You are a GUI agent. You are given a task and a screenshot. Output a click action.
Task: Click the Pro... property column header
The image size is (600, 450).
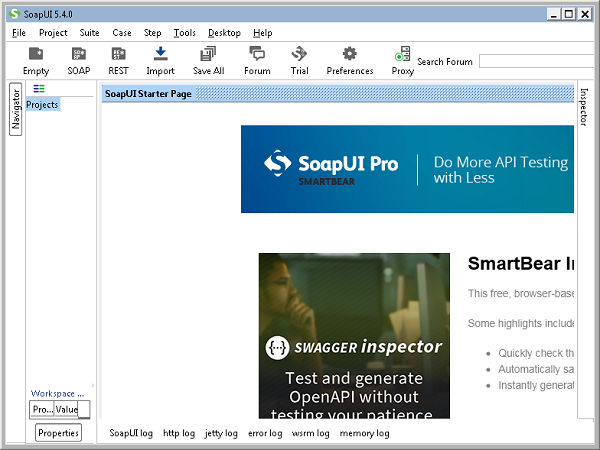click(x=42, y=409)
